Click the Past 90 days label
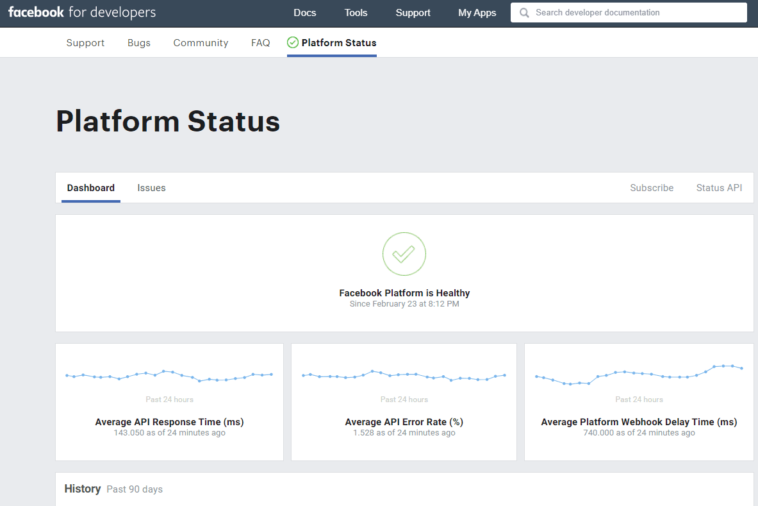 (x=134, y=490)
